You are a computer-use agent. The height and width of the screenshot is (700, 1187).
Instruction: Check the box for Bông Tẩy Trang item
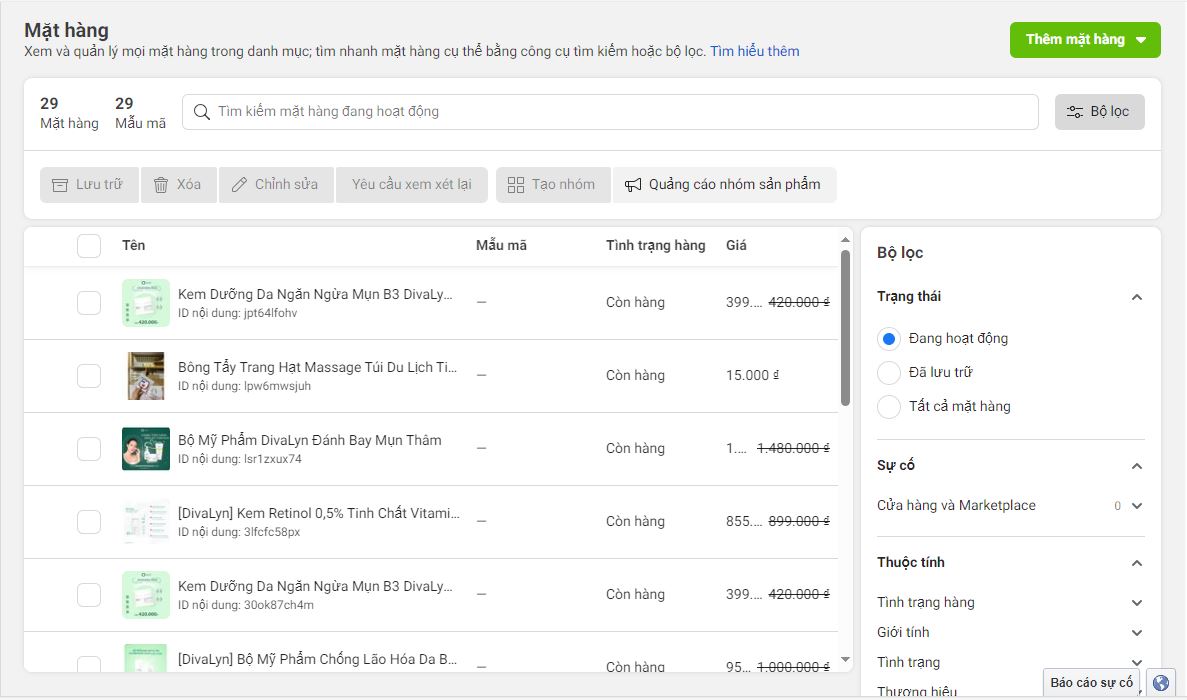89,376
